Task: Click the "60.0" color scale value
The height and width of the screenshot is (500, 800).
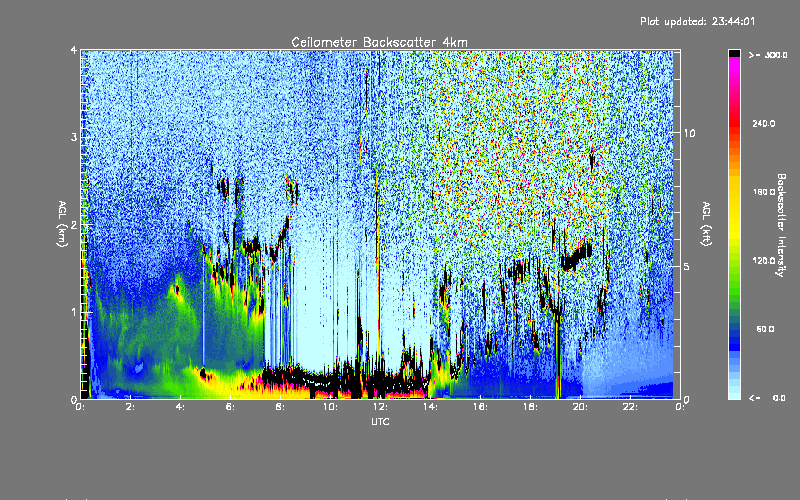Action: (x=765, y=329)
